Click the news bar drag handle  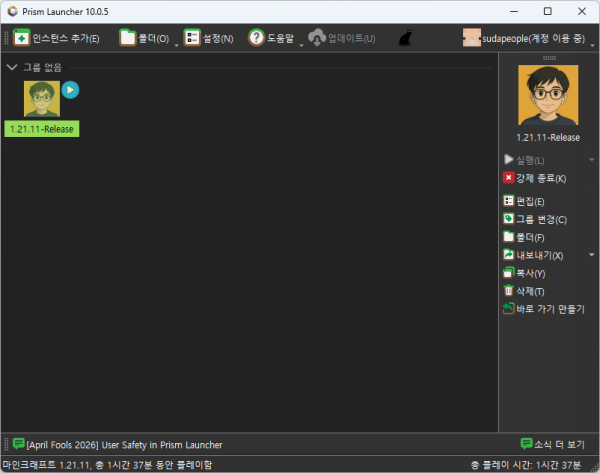coord(6,445)
